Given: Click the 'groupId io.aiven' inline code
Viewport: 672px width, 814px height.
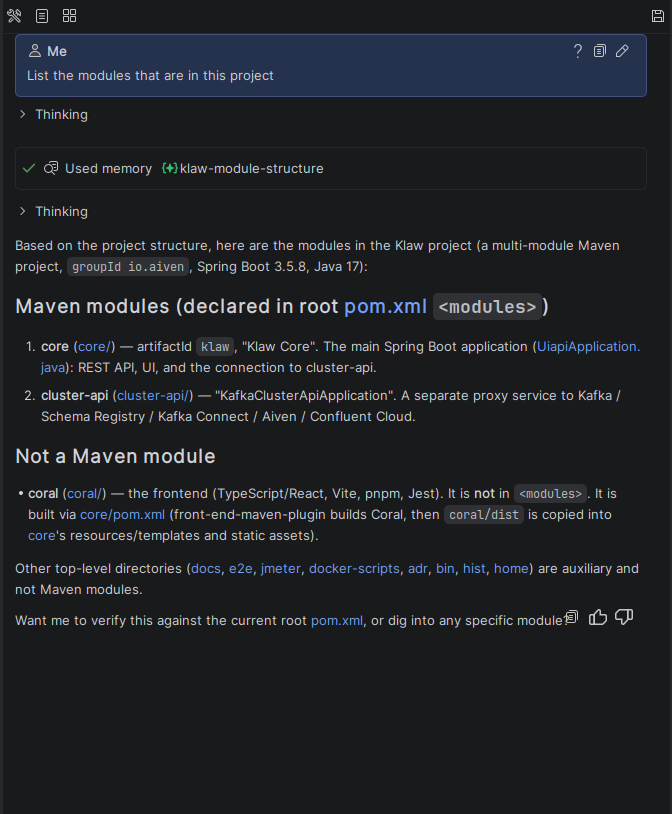Looking at the screenshot, I should click(x=128, y=267).
